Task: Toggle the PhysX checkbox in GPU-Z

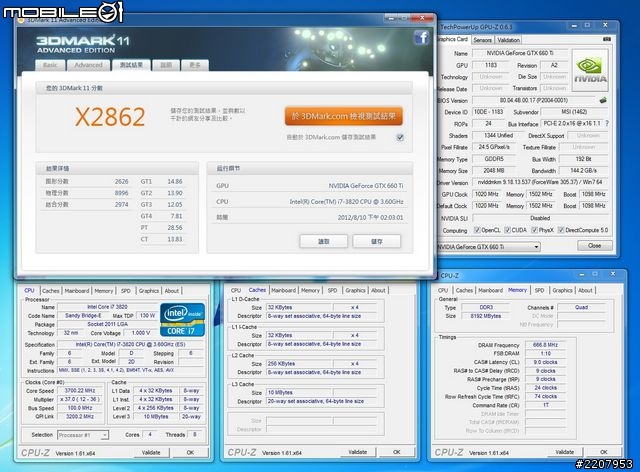Action: click(534, 230)
